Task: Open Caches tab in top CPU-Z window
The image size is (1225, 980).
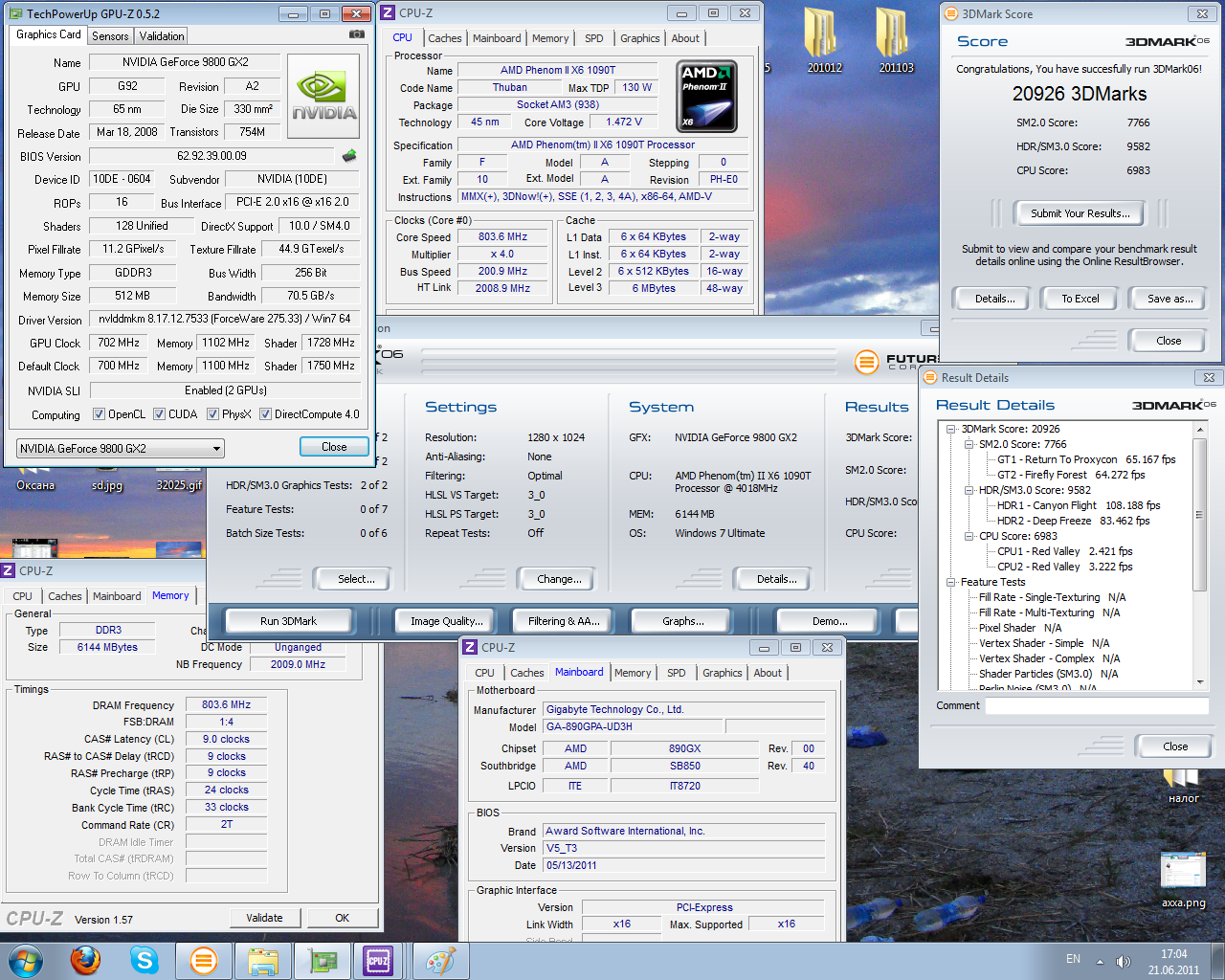Action: pyautogui.click(x=445, y=38)
